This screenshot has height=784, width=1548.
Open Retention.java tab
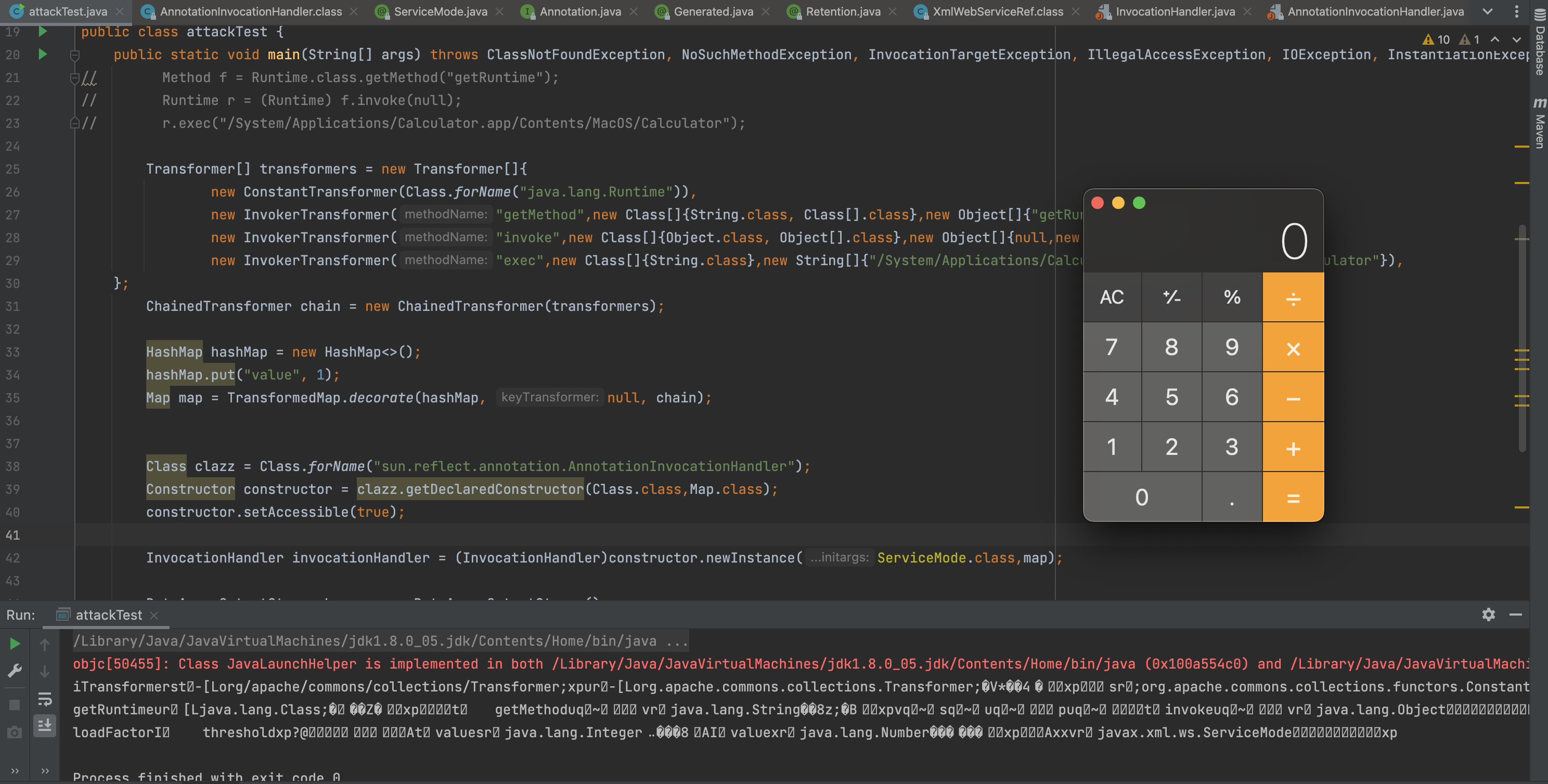(x=843, y=11)
